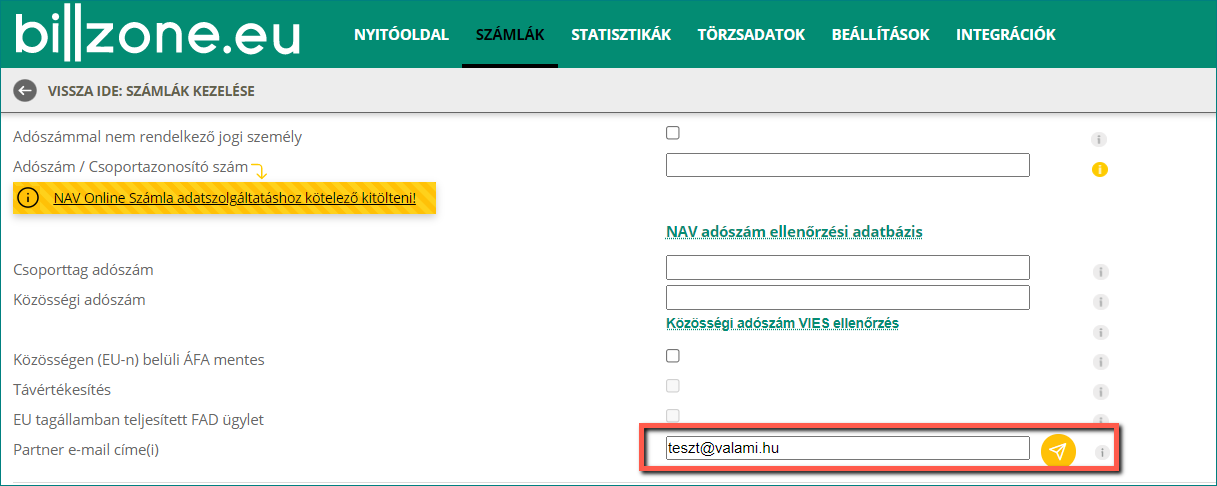Select the SZÁMLÁK menu item

(x=510, y=35)
